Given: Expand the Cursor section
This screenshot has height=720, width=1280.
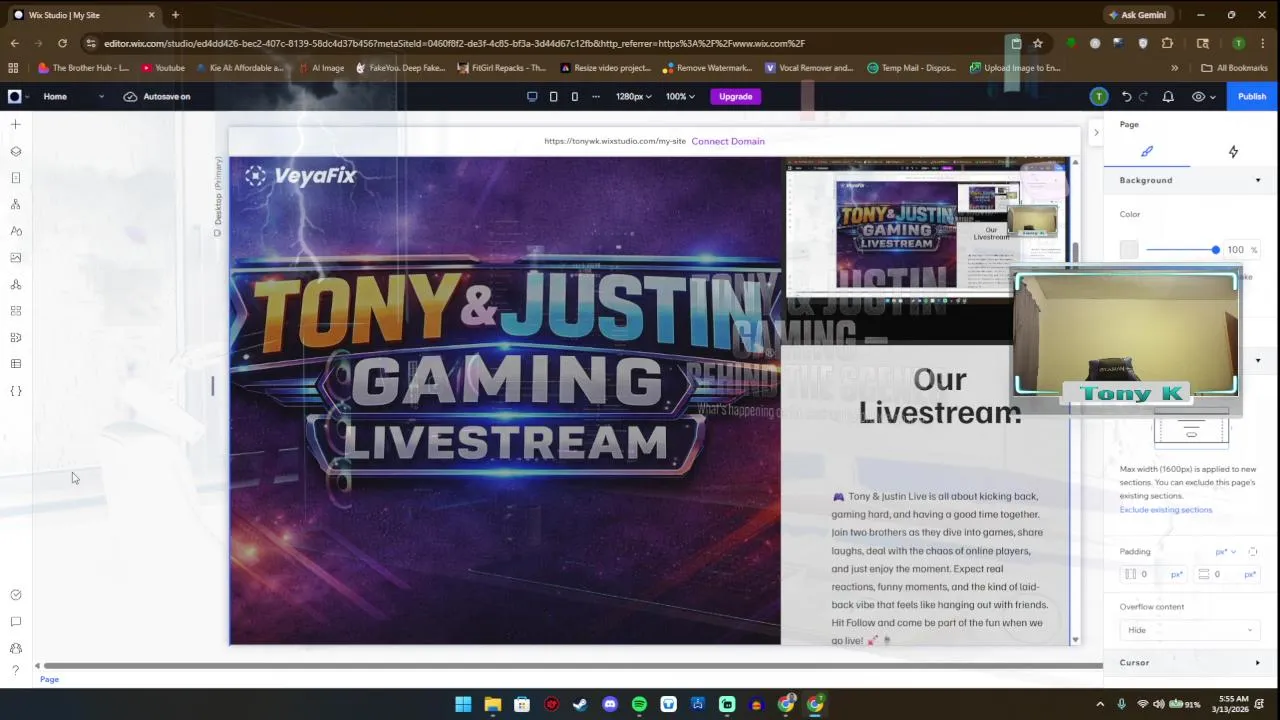Looking at the screenshot, I should (1258, 662).
